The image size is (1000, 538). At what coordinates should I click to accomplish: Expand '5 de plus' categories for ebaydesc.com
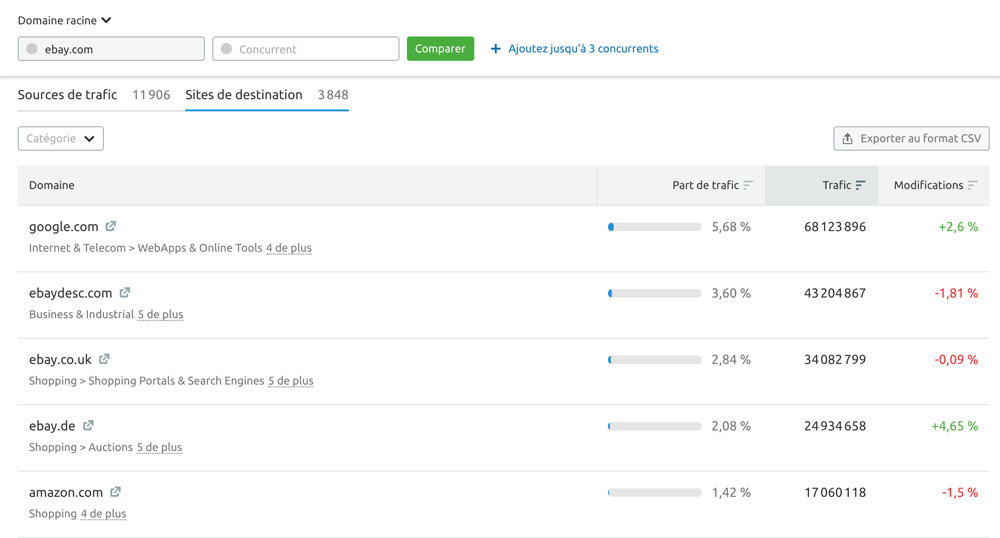(161, 314)
